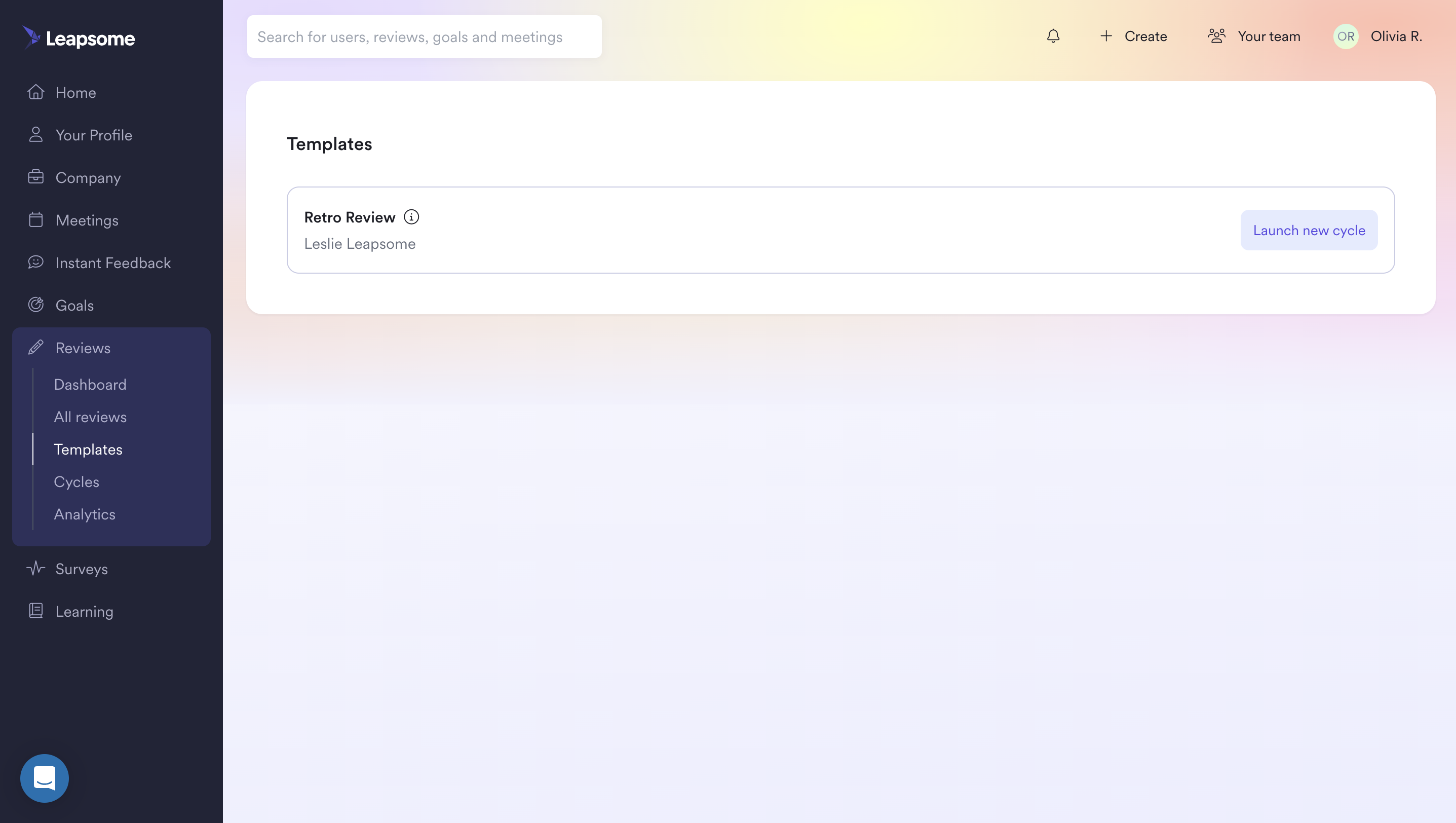The width and height of the screenshot is (1456, 823).
Task: Click the Leapsome logo
Action: tap(79, 38)
